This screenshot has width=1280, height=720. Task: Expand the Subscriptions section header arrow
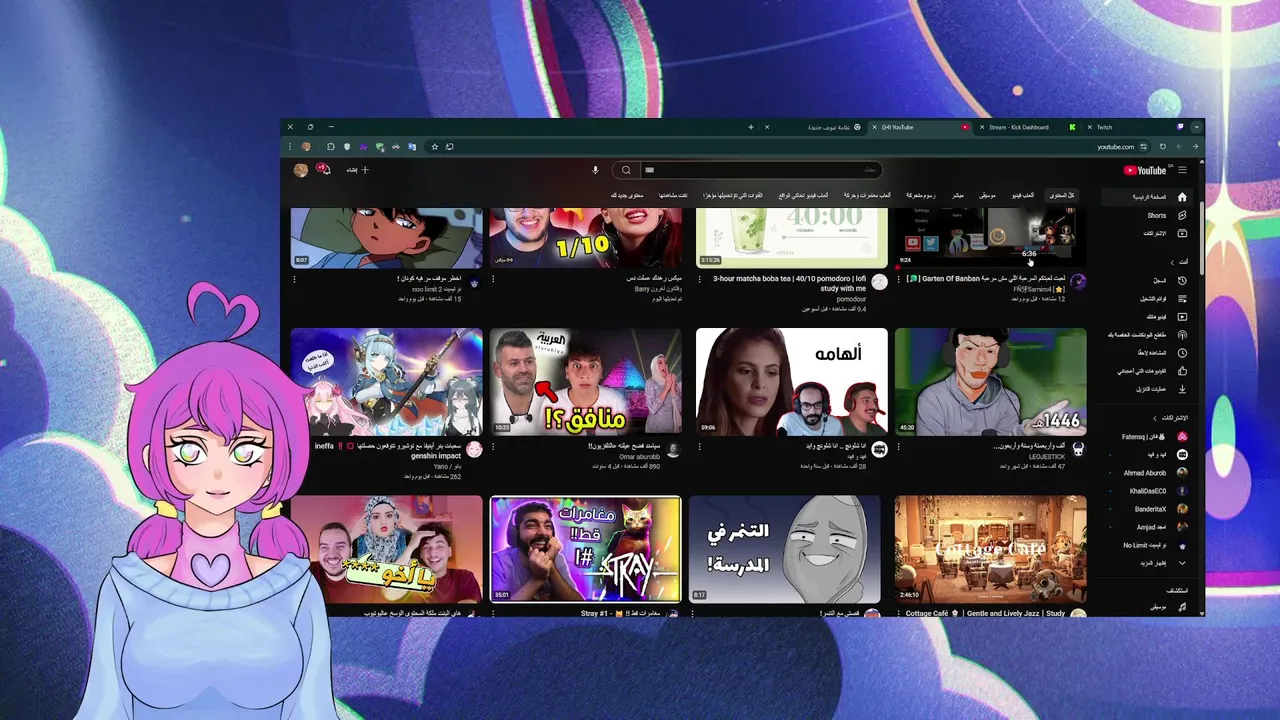coord(1156,418)
